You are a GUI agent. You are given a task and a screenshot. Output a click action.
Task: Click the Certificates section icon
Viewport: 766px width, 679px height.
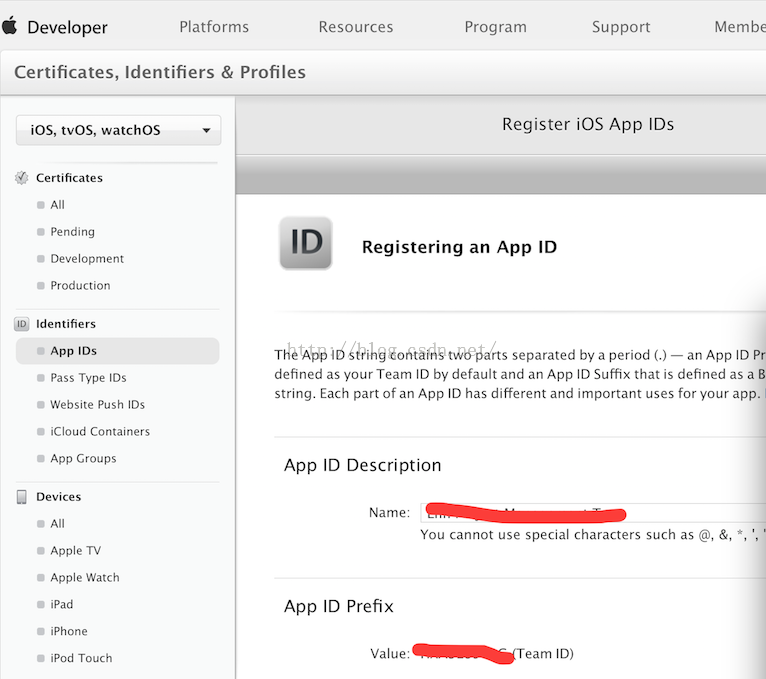click(x=22, y=178)
